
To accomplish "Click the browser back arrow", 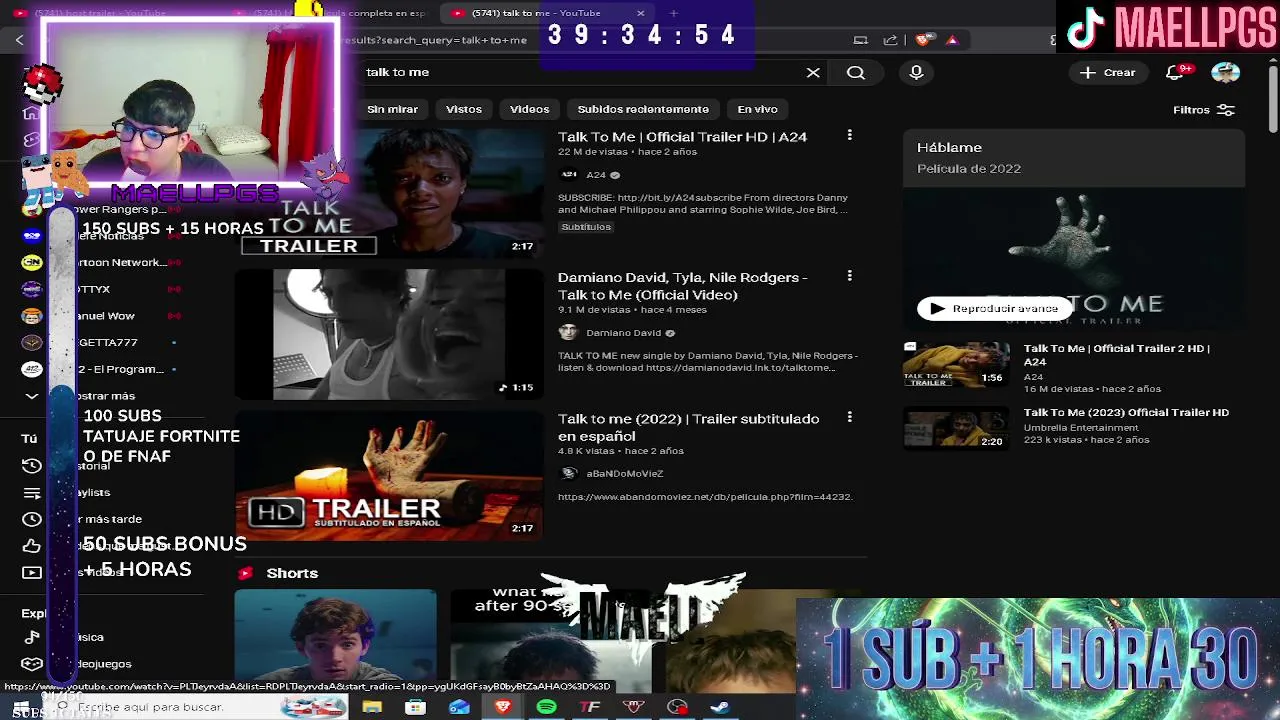I will [x=19, y=40].
